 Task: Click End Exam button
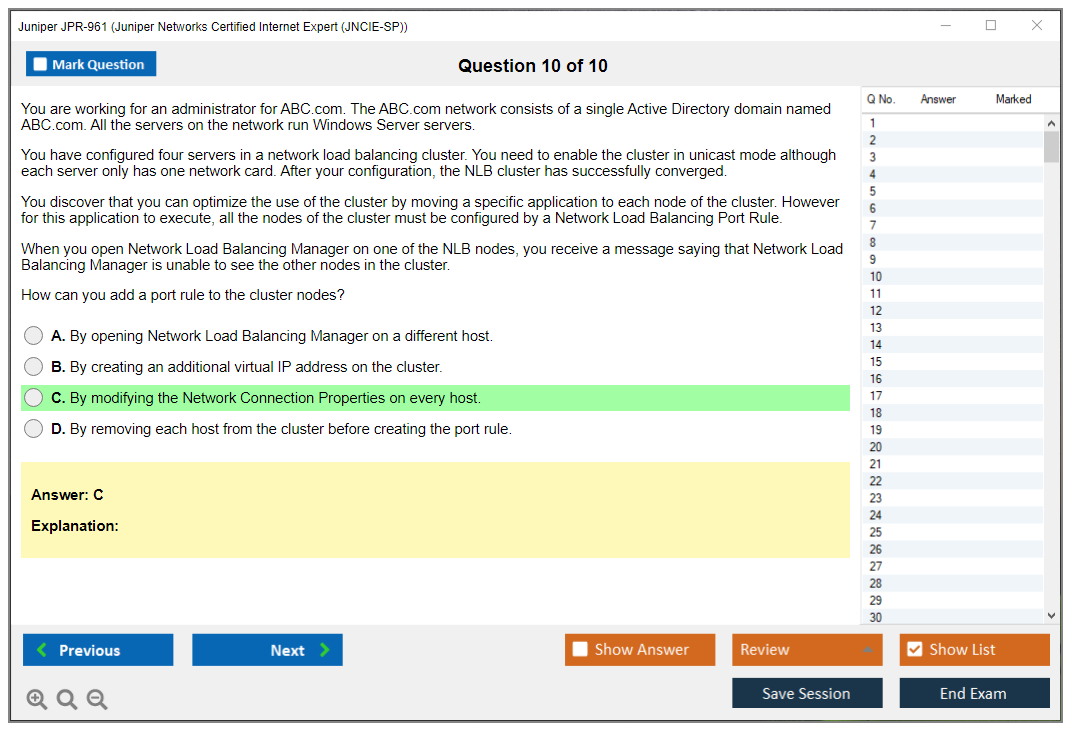pyautogui.click(x=974, y=693)
